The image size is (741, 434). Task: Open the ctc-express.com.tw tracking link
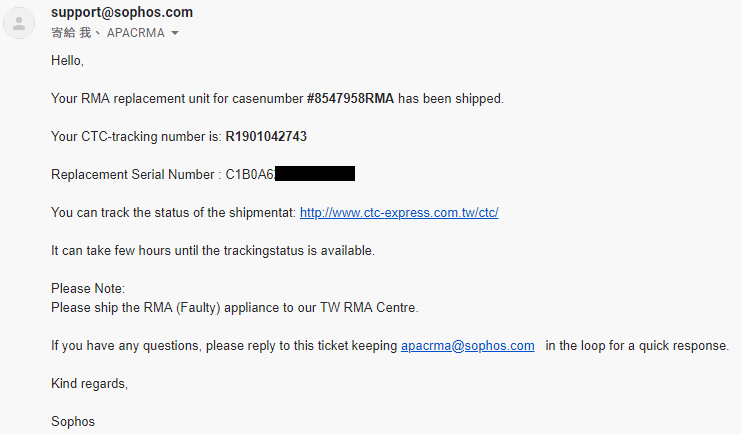399,213
